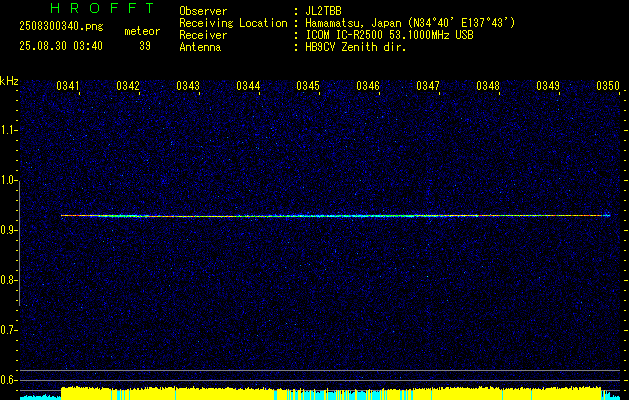Click the 0346 time marker
This screenshot has width=629, height=400.
[368, 85]
